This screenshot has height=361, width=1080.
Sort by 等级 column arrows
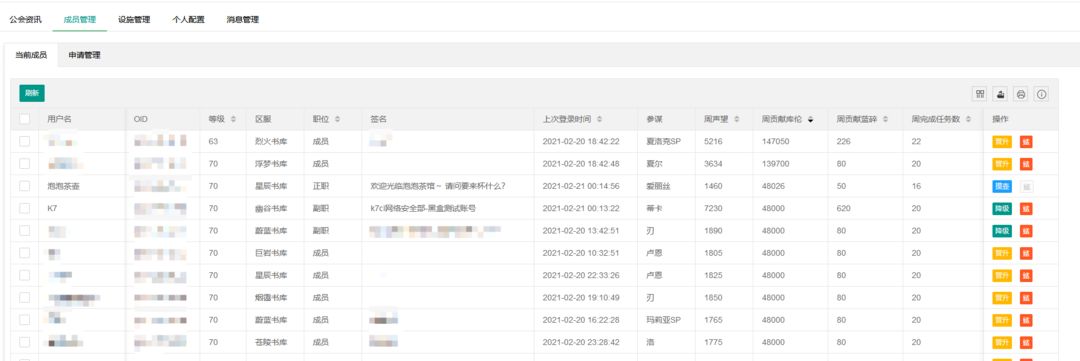coord(233,120)
